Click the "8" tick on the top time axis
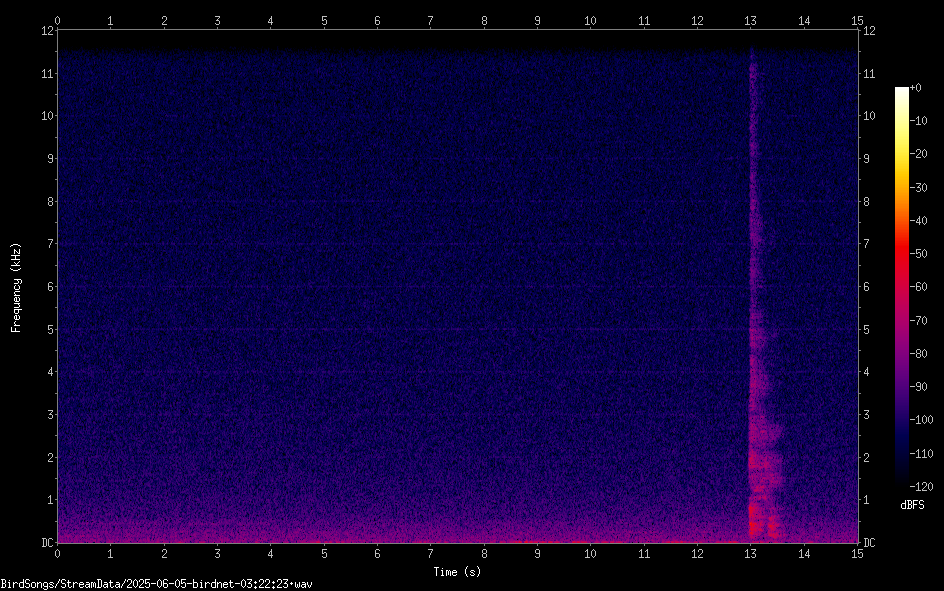Image resolution: width=944 pixels, height=591 pixels. (484, 20)
